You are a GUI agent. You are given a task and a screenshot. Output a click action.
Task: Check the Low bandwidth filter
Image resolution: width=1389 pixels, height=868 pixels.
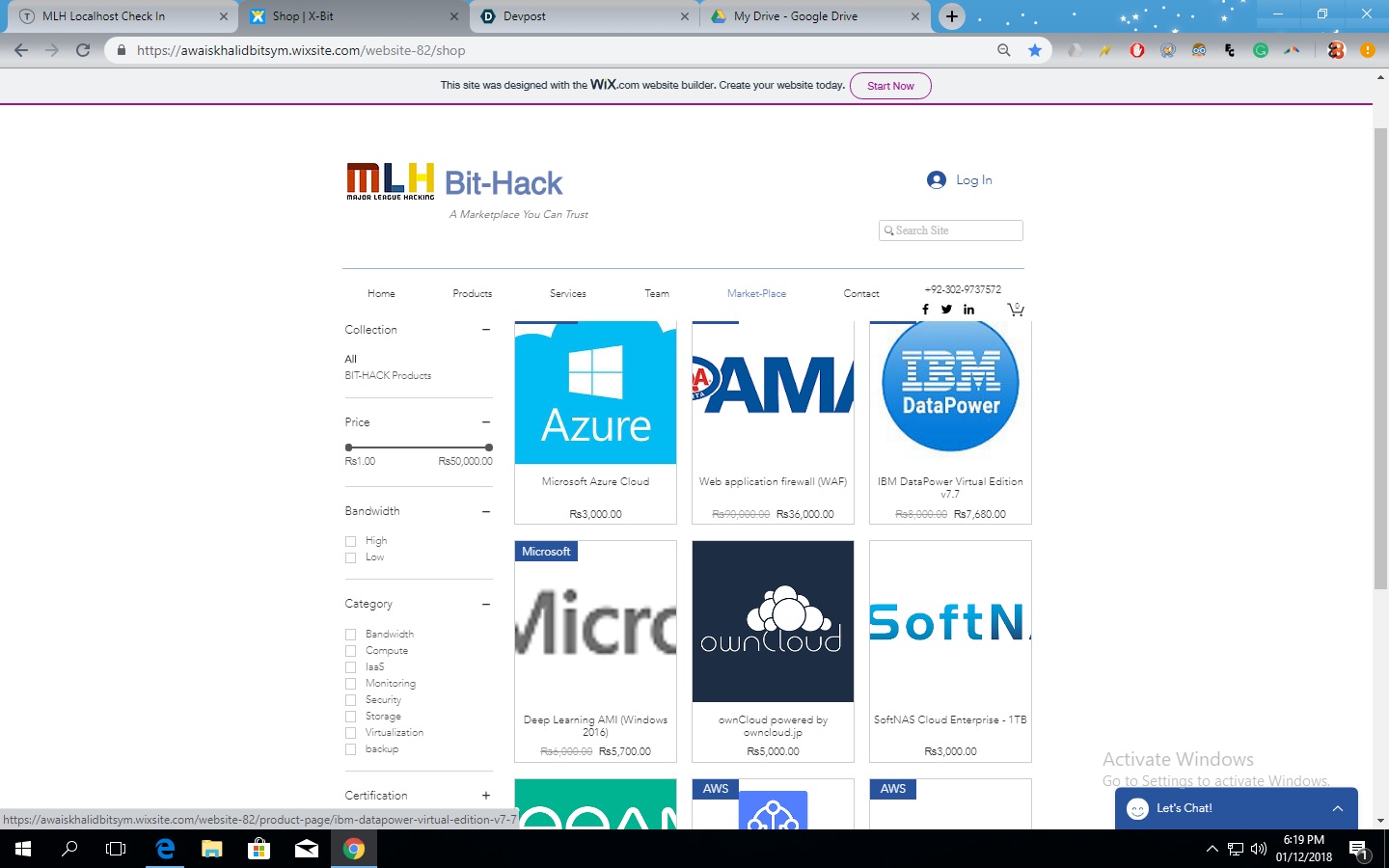pos(351,557)
